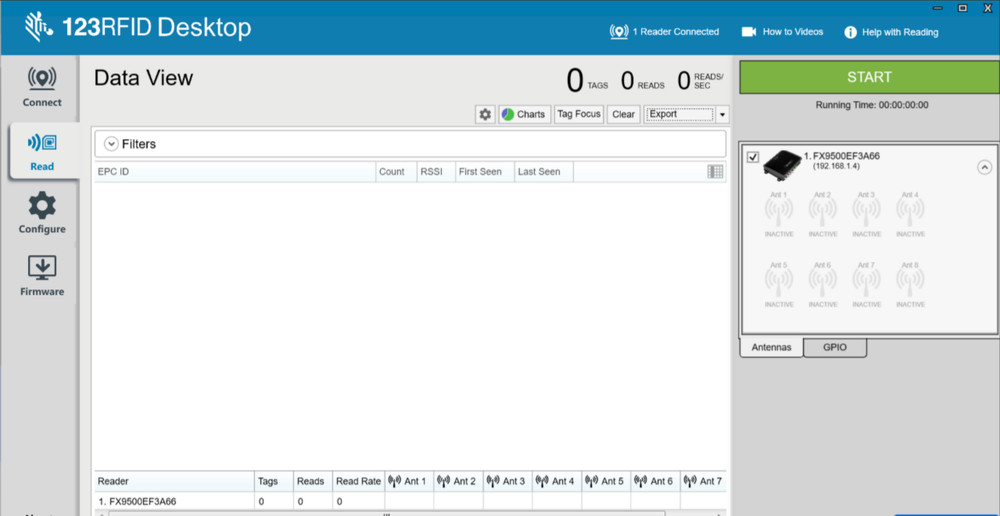1000x516 pixels.
Task: Select Ant 6 antenna icon in reader panel
Action: (823, 284)
